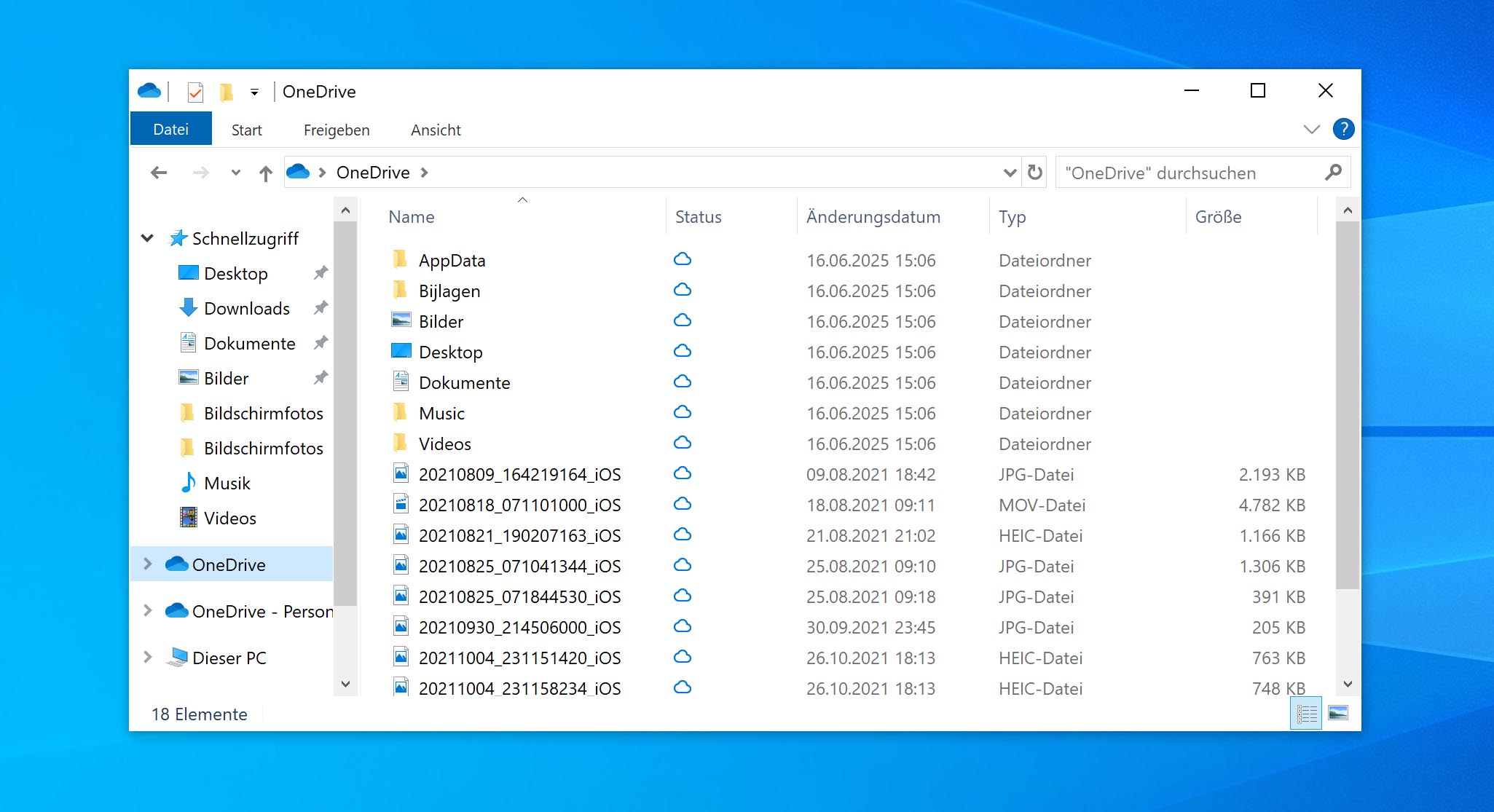The image size is (1494, 812).
Task: Switch to large thumbnails view button
Action: 1338,713
